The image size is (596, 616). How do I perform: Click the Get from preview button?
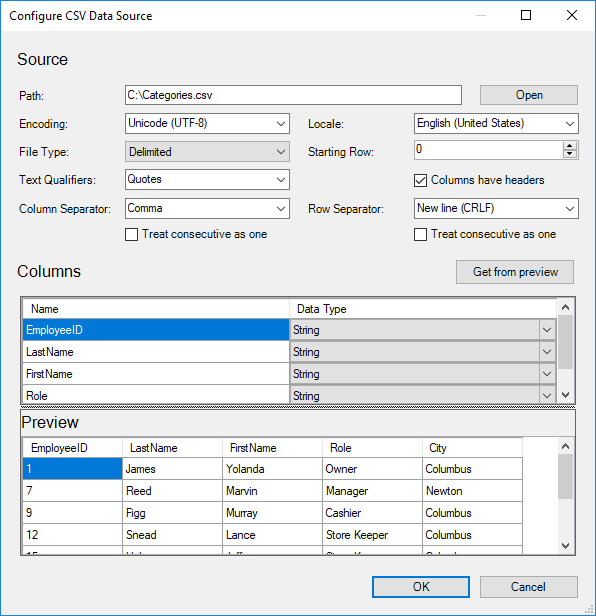click(x=515, y=272)
